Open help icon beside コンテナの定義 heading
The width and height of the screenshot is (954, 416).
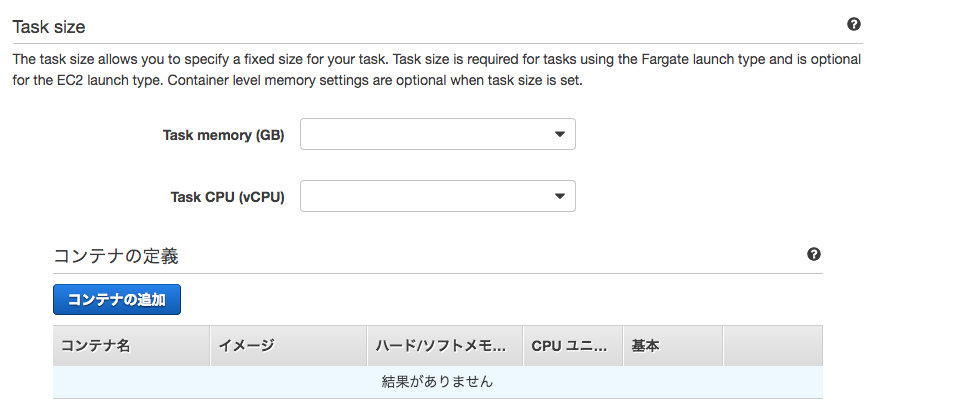pyautogui.click(x=813, y=254)
